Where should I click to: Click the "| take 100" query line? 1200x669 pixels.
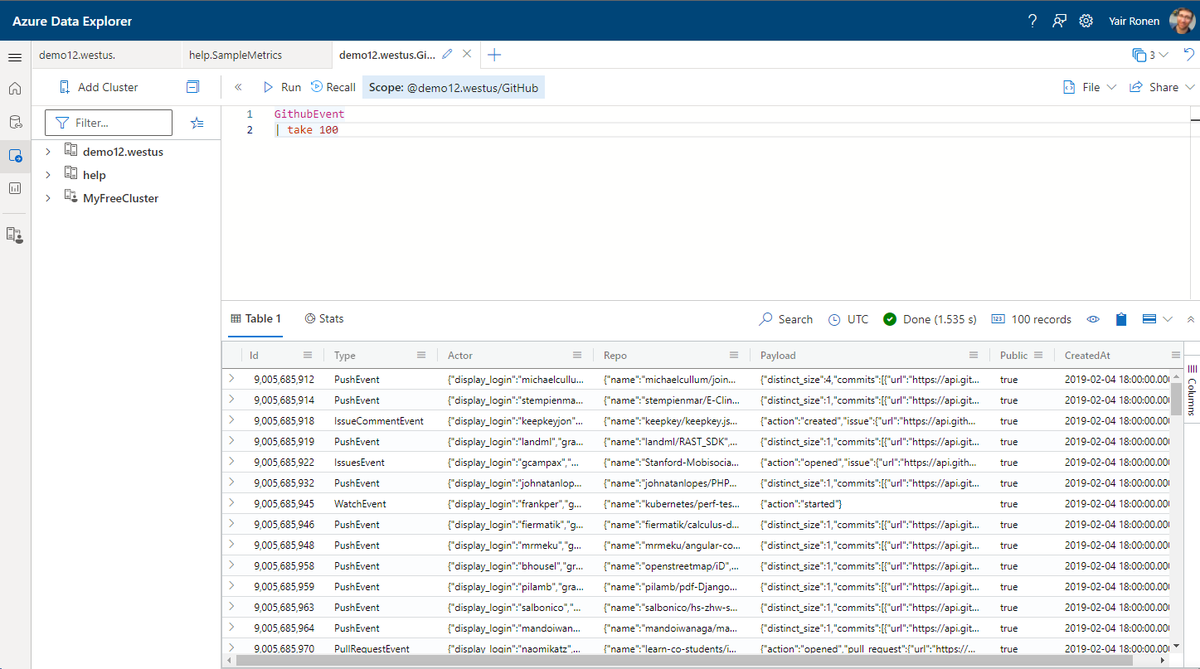[307, 130]
